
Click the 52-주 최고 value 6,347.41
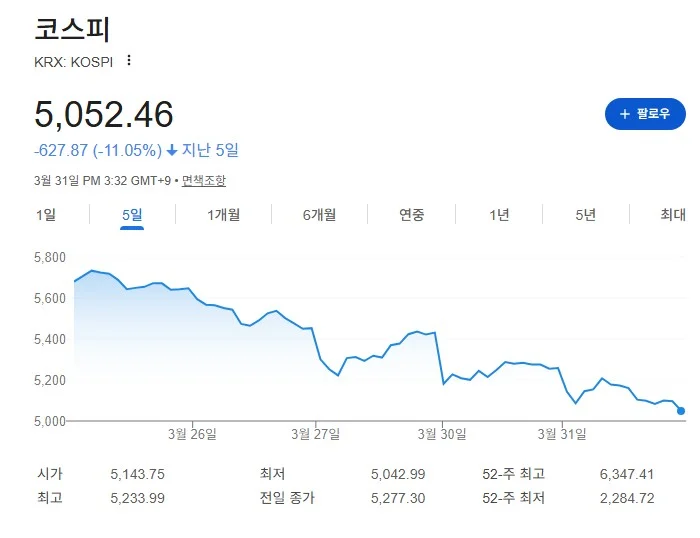pyautogui.click(x=627, y=474)
